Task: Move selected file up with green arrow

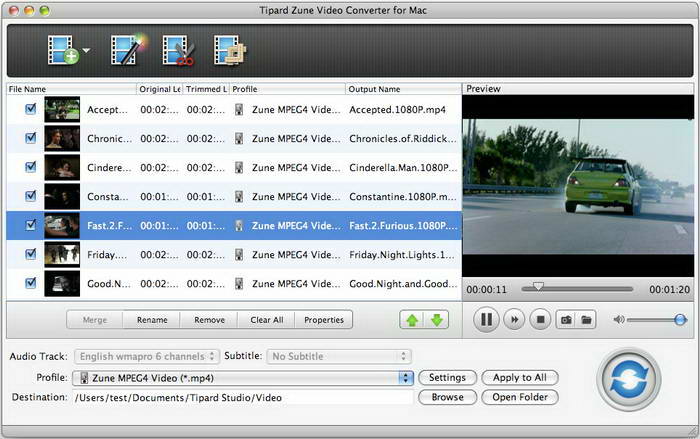Action: point(411,320)
